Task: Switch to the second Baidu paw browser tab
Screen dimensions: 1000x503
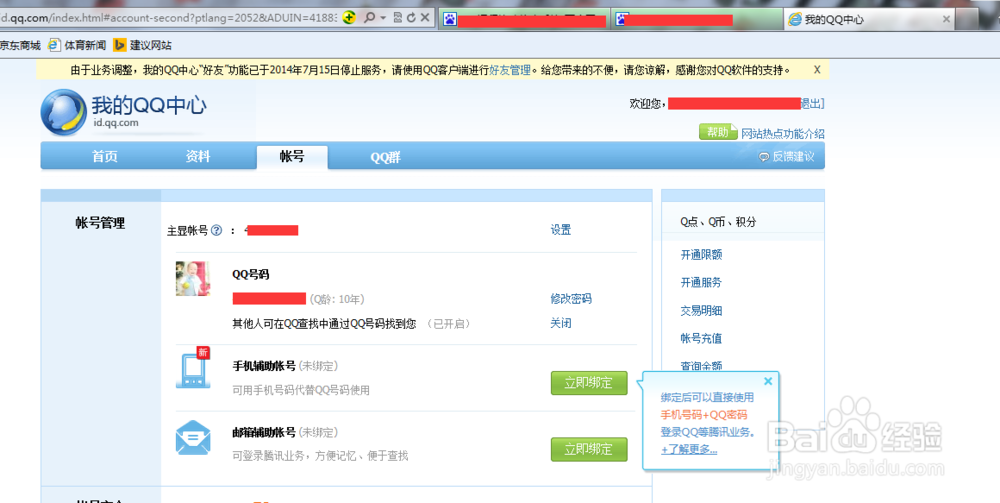Action: click(x=696, y=20)
